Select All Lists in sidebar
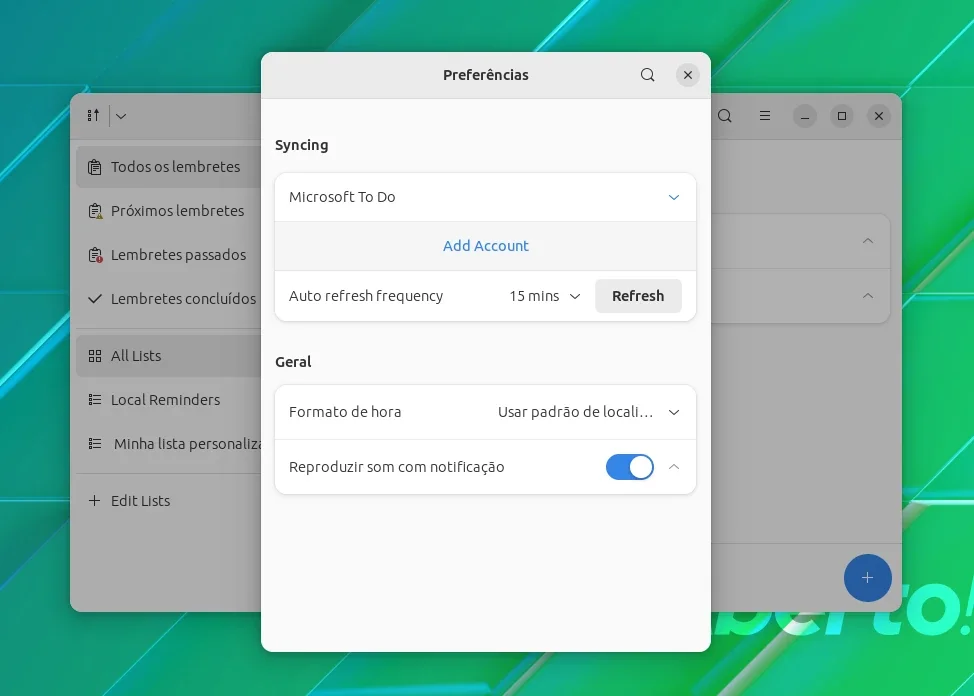974x696 pixels. tap(168, 355)
